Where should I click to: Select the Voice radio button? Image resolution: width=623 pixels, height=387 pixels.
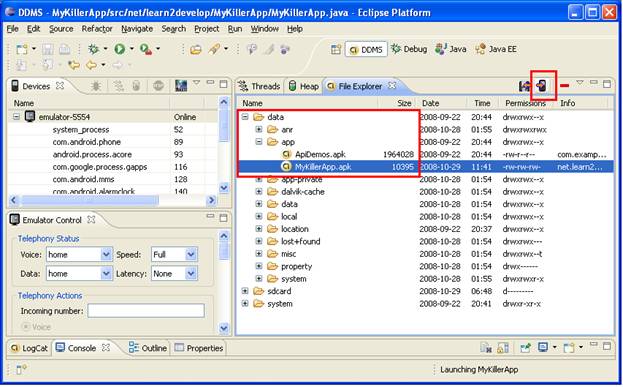(26, 327)
